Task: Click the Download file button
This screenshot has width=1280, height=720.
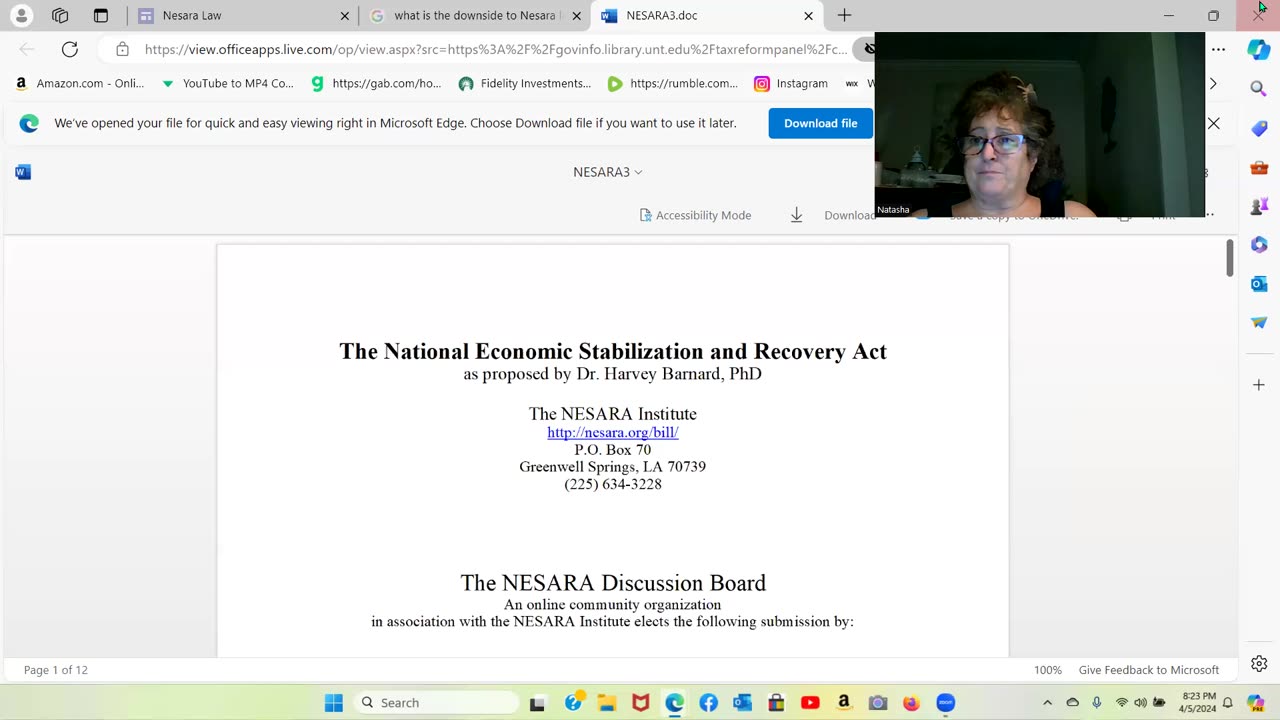Action: point(820,123)
